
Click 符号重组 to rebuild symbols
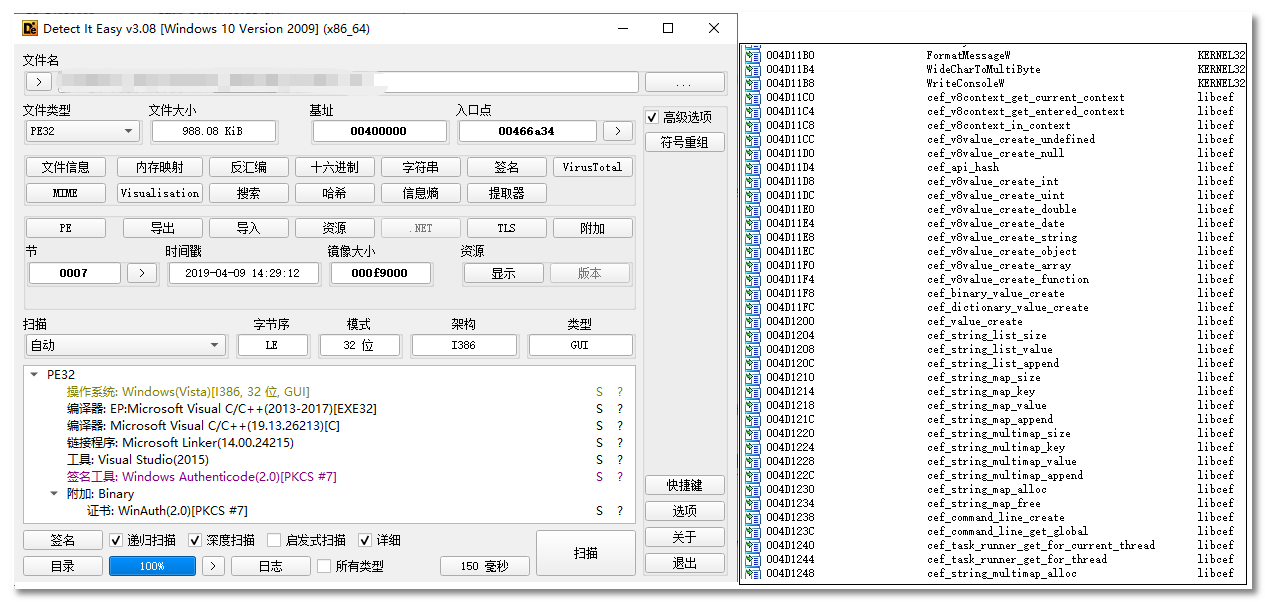[x=684, y=141]
